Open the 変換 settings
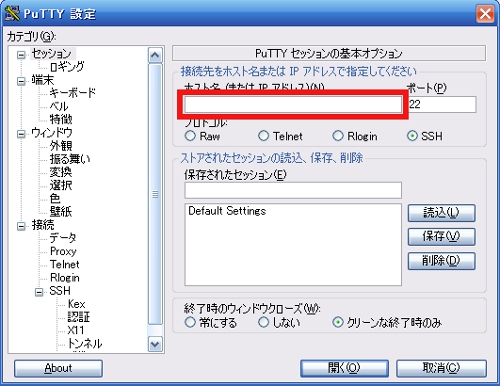This screenshot has width=500, height=386. [61, 172]
